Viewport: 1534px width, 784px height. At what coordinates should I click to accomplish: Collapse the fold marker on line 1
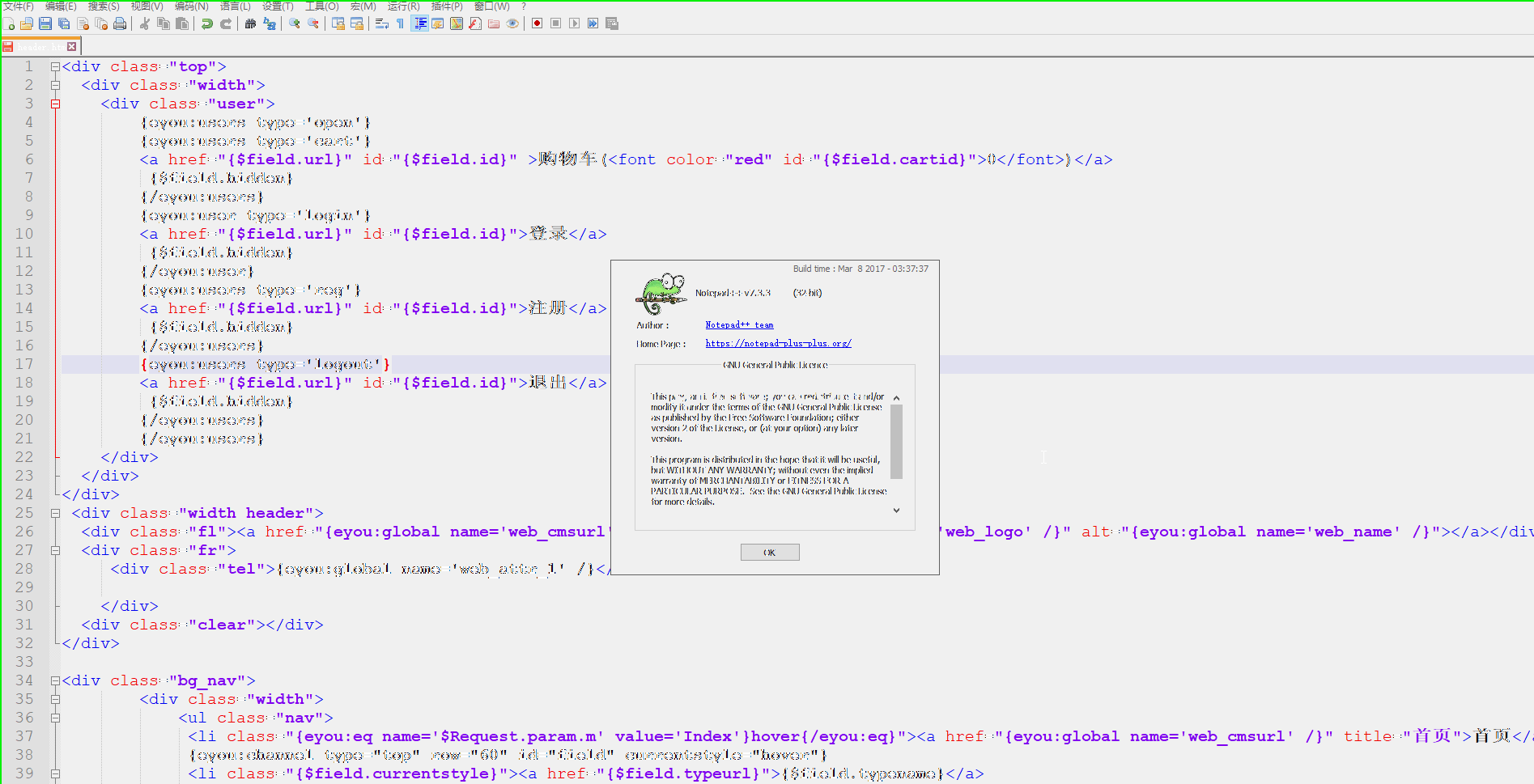click(55, 67)
